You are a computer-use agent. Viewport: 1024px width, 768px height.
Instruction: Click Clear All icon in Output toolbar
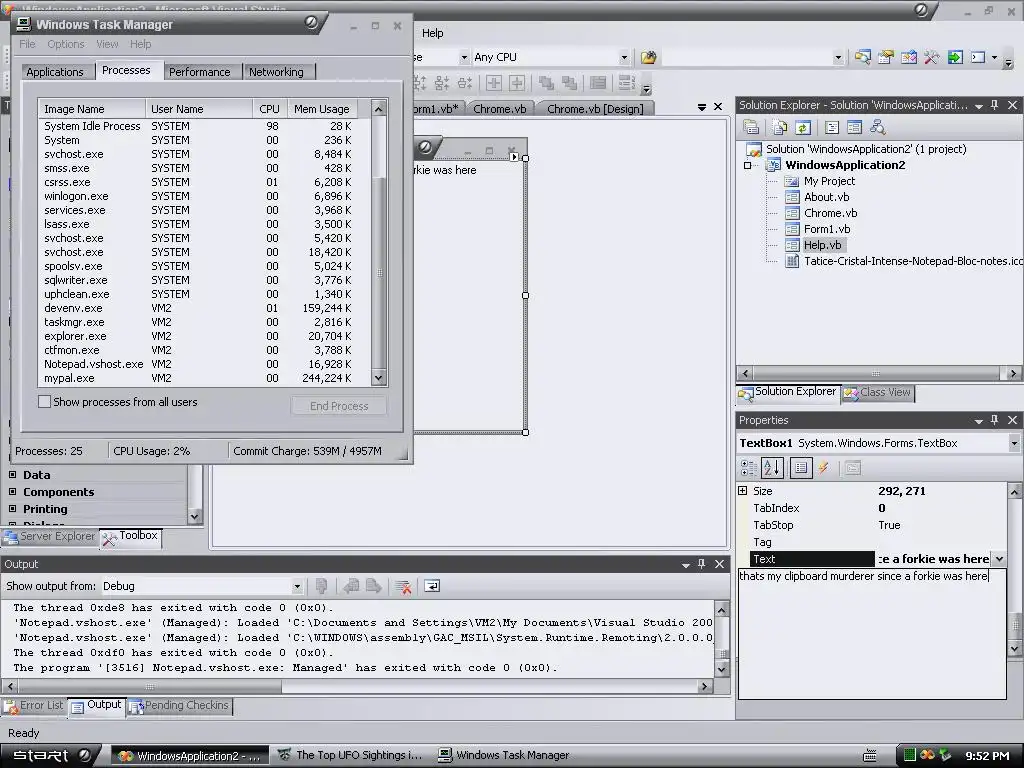pyautogui.click(x=403, y=586)
